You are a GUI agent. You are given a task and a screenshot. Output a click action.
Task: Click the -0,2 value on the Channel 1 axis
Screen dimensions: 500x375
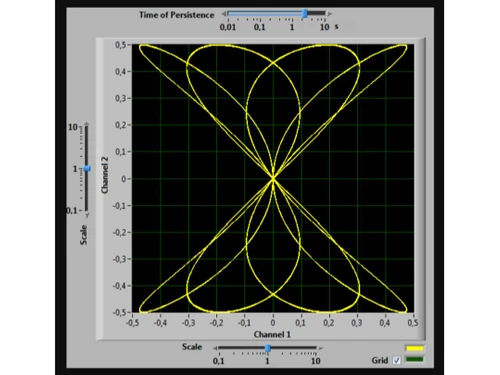216,323
